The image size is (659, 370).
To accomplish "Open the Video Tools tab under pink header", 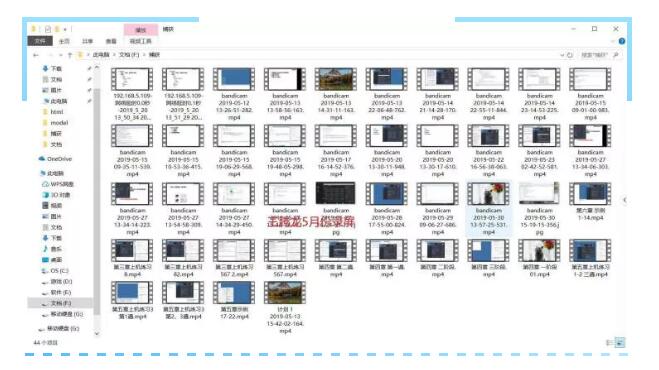I will click(x=140, y=41).
